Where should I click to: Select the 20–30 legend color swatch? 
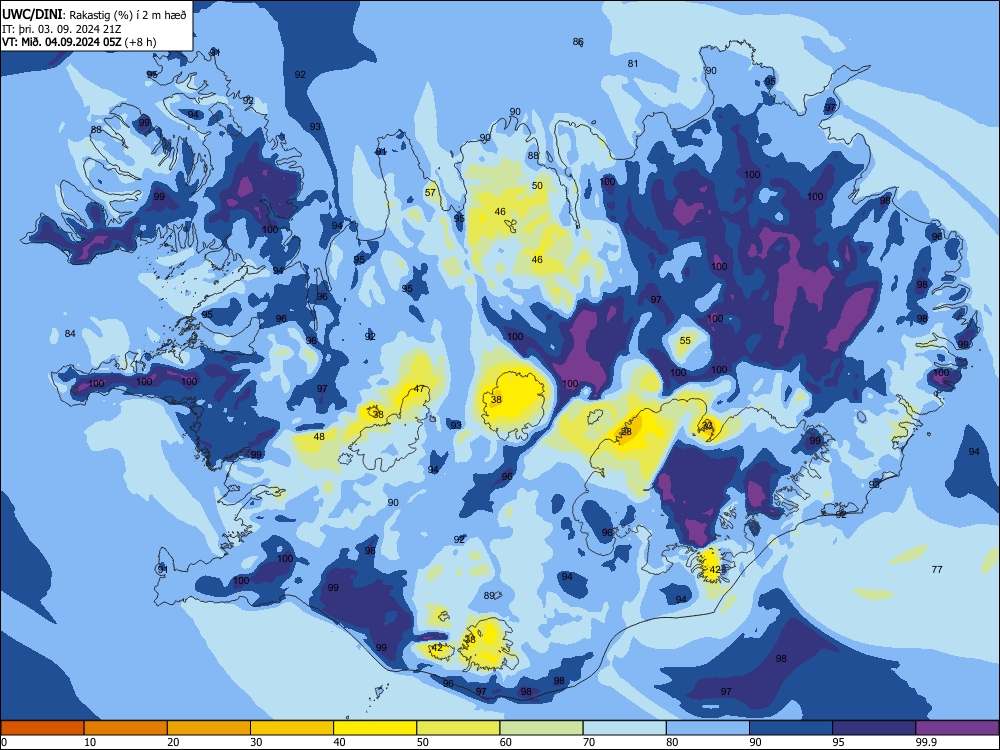pos(209,728)
